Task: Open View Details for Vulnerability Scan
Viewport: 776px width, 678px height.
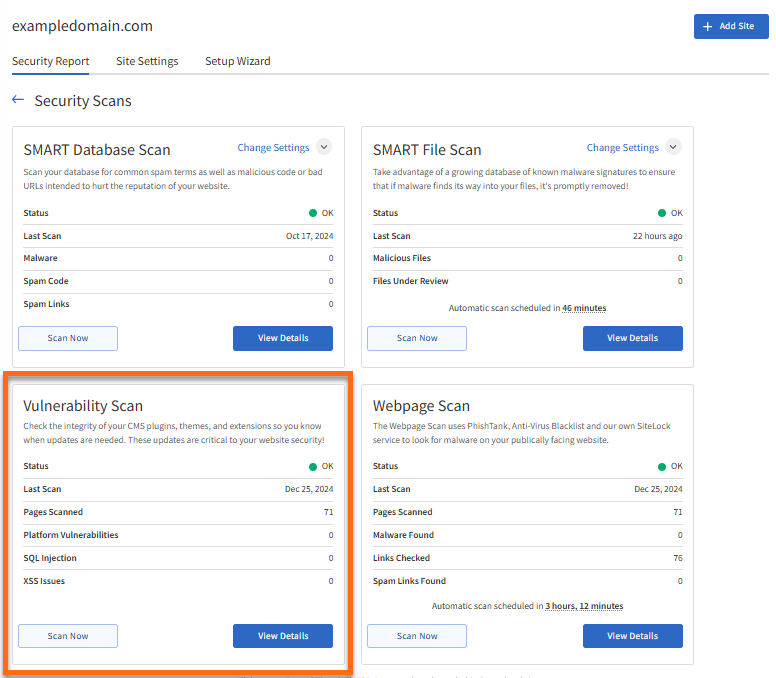Action: point(283,636)
